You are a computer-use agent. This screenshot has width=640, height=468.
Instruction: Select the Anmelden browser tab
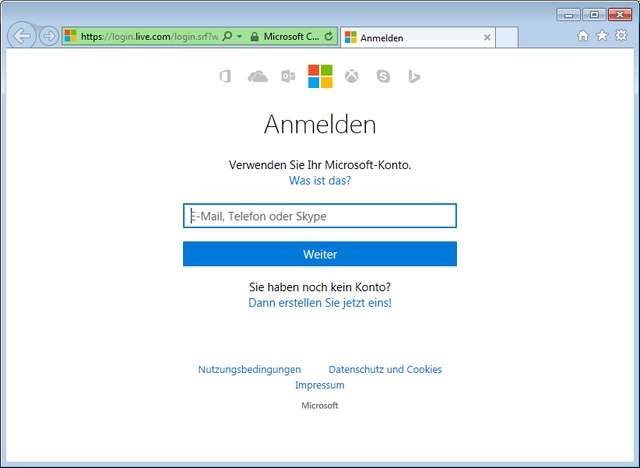[x=417, y=38]
